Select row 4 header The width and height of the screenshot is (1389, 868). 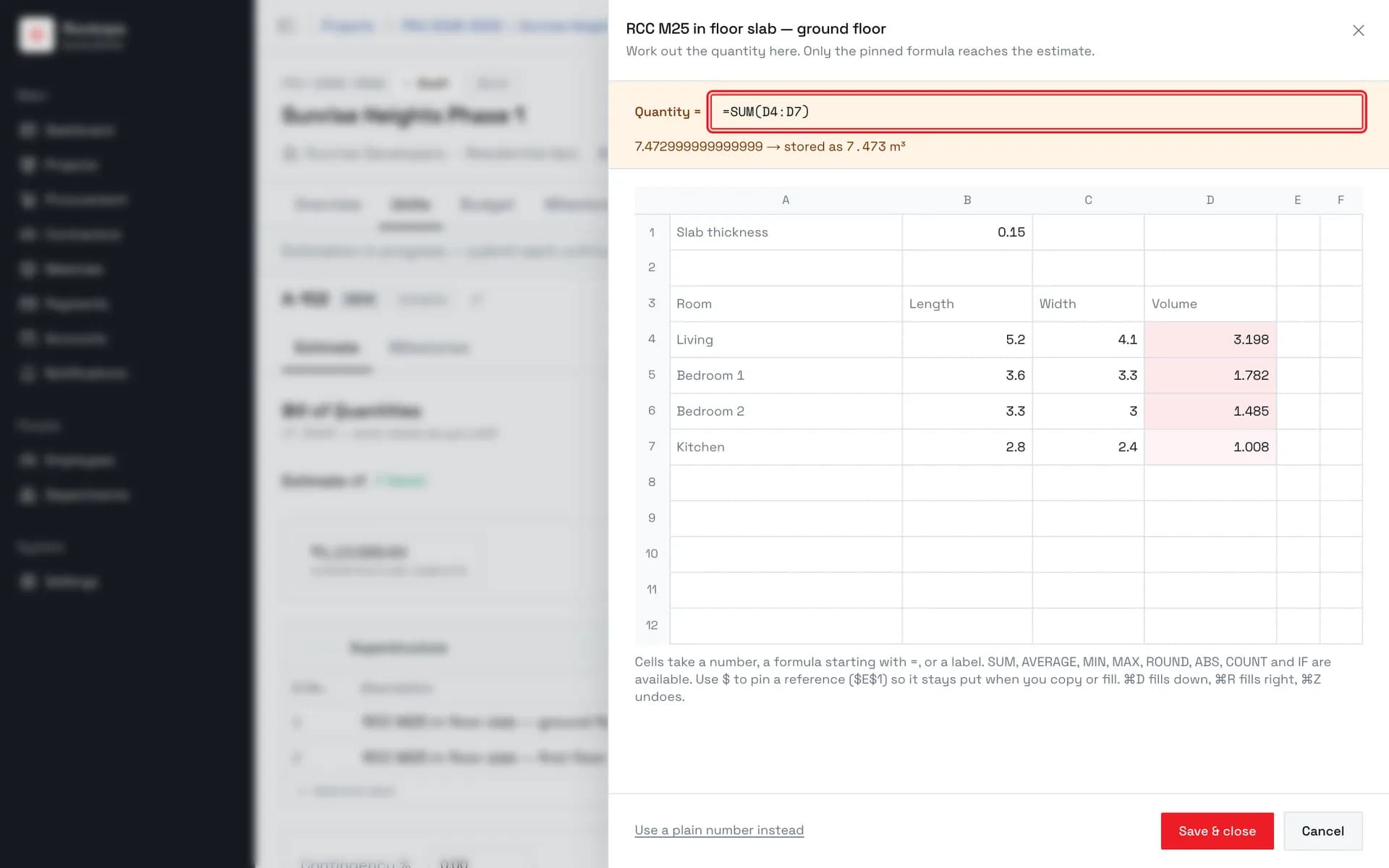pos(652,339)
